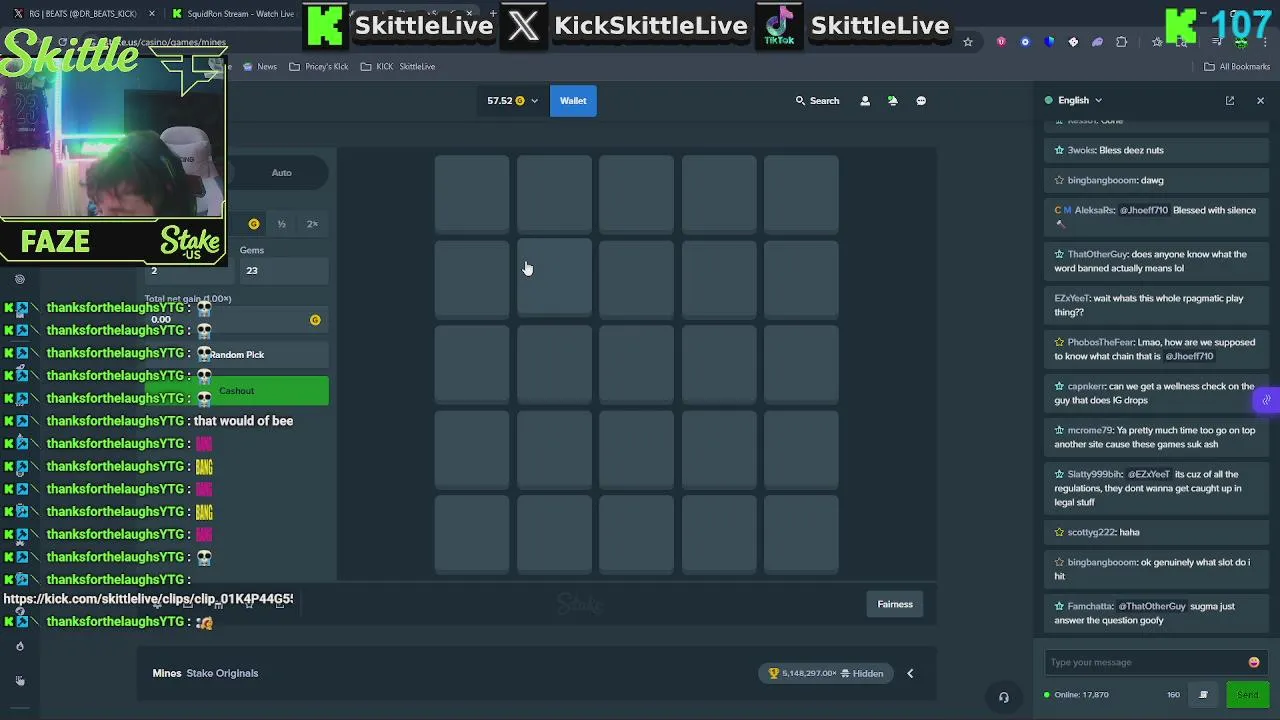Halve the bet with ½ button
This screenshot has height=720, width=1280.
coord(282,224)
